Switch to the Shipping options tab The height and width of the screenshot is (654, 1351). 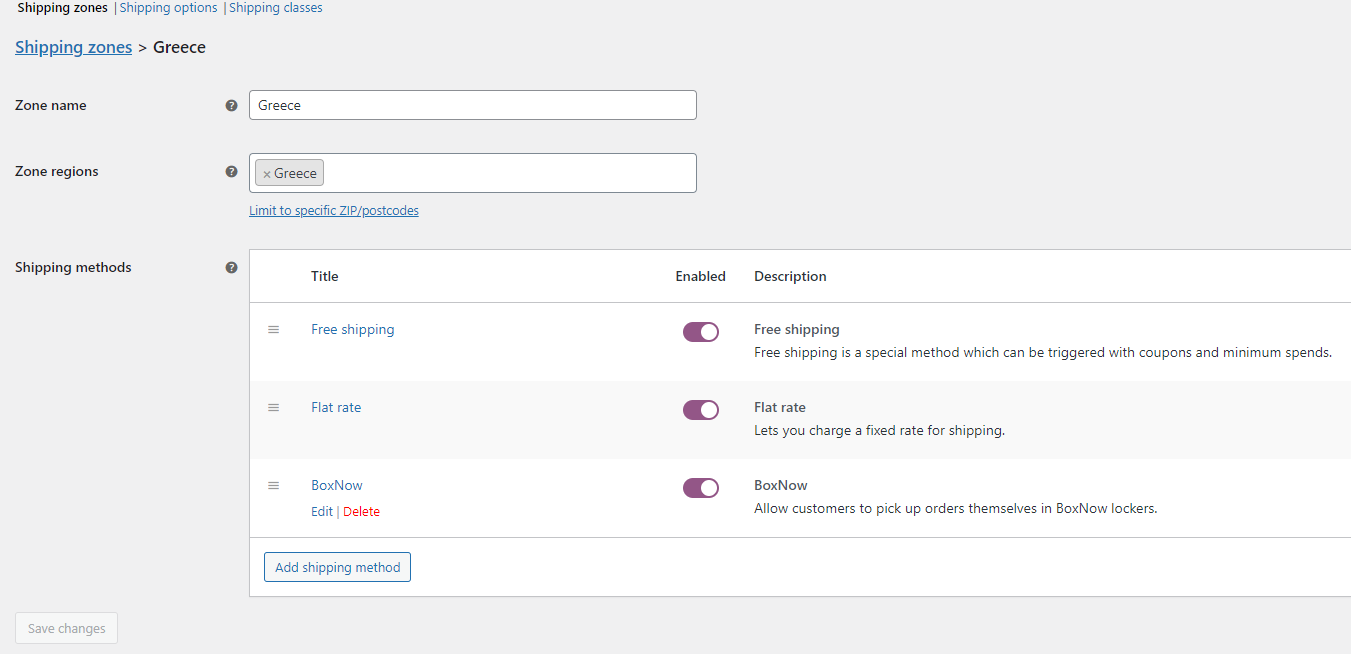pyautogui.click(x=168, y=8)
